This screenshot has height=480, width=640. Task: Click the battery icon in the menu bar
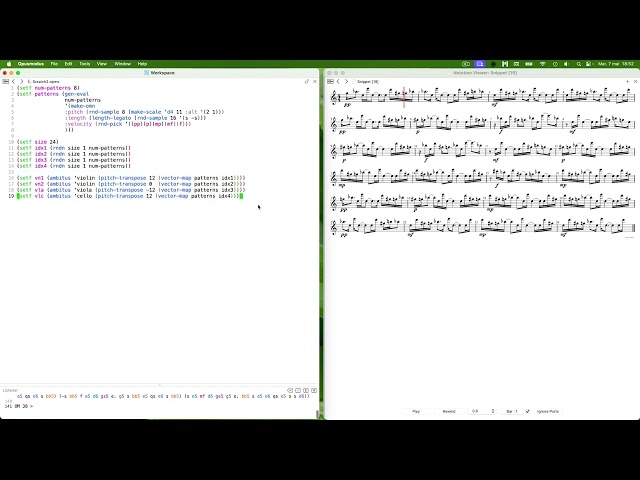[529, 64]
